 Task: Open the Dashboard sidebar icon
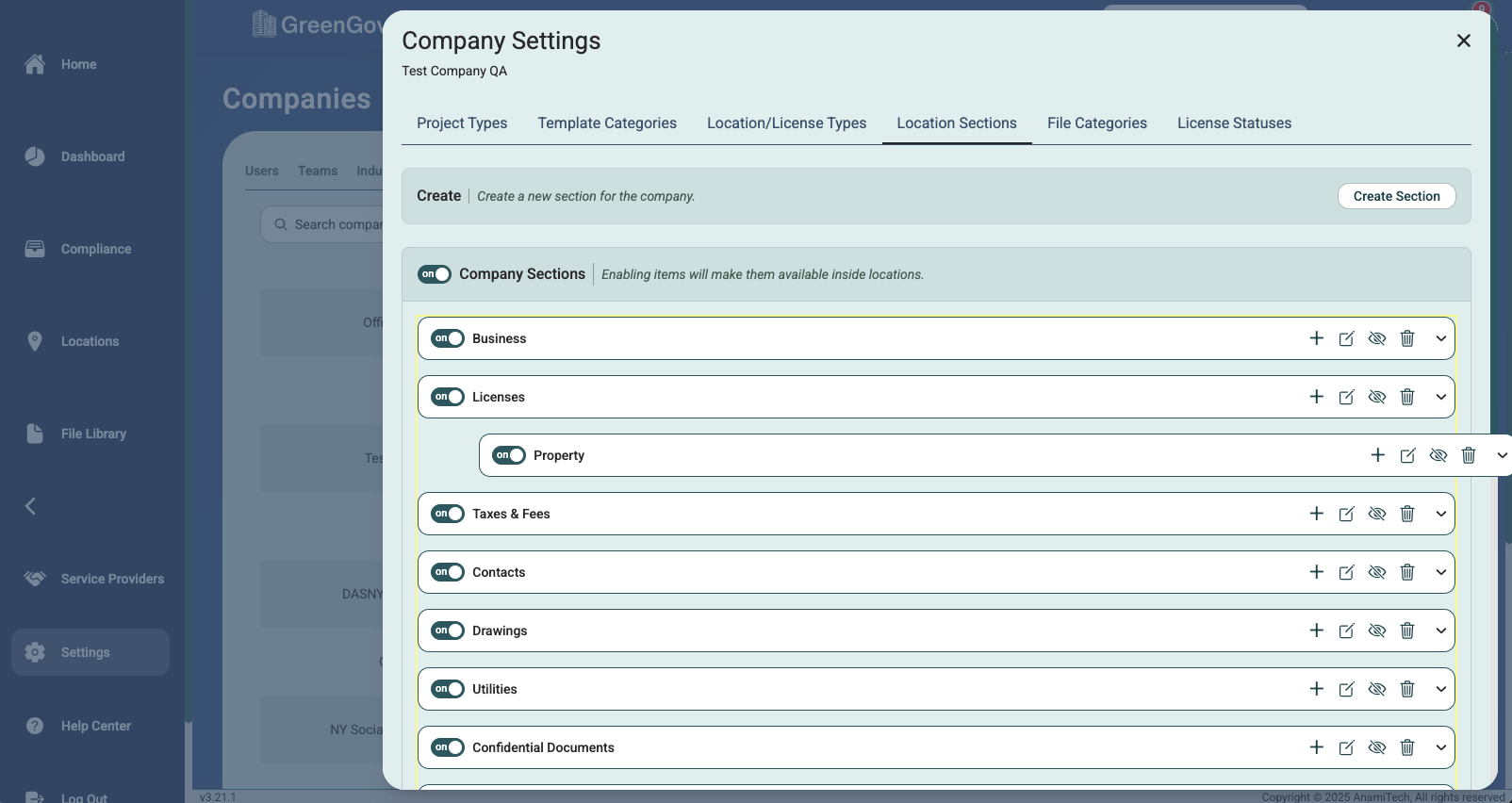point(35,156)
